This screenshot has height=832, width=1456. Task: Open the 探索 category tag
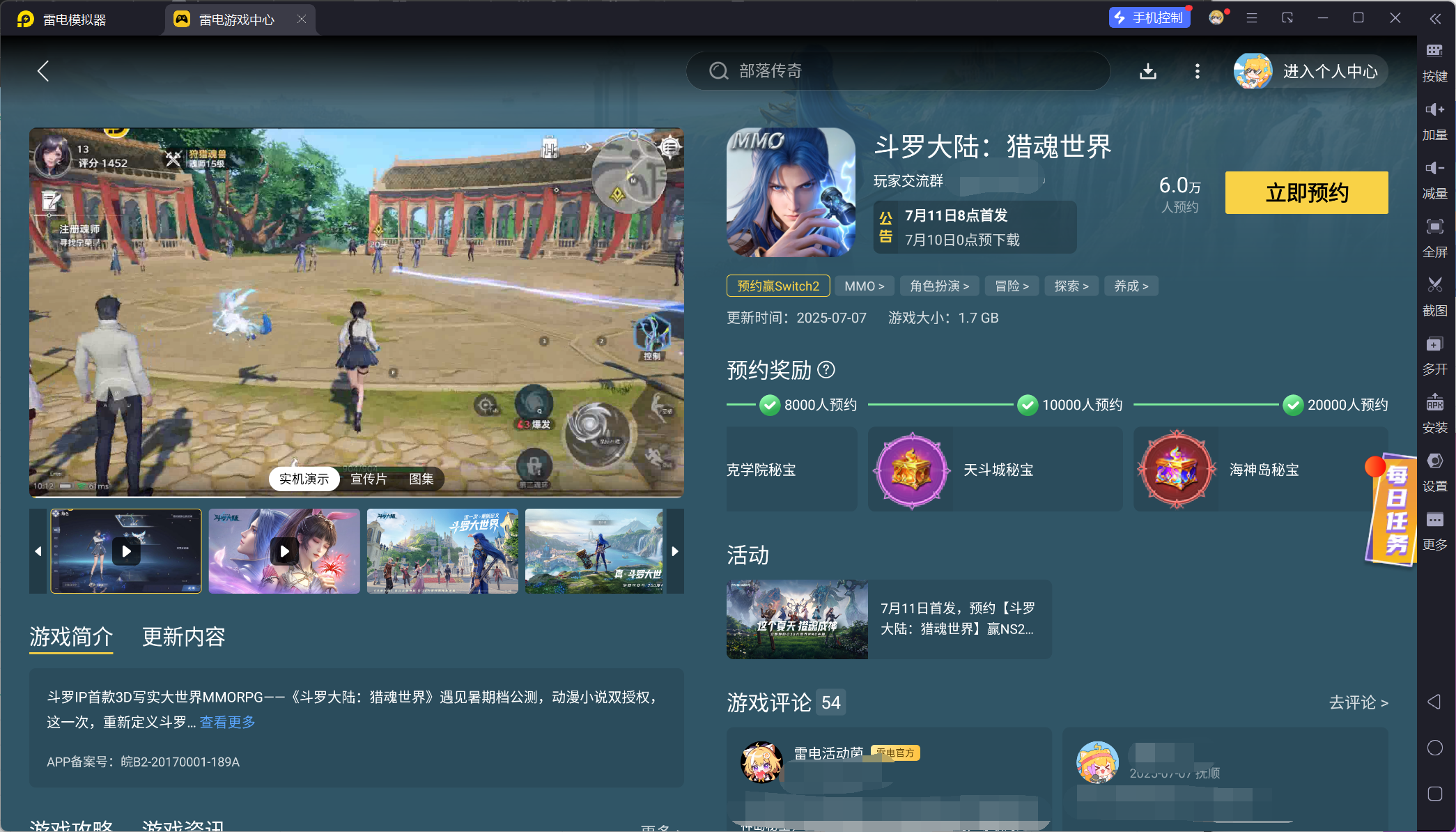click(x=1071, y=286)
